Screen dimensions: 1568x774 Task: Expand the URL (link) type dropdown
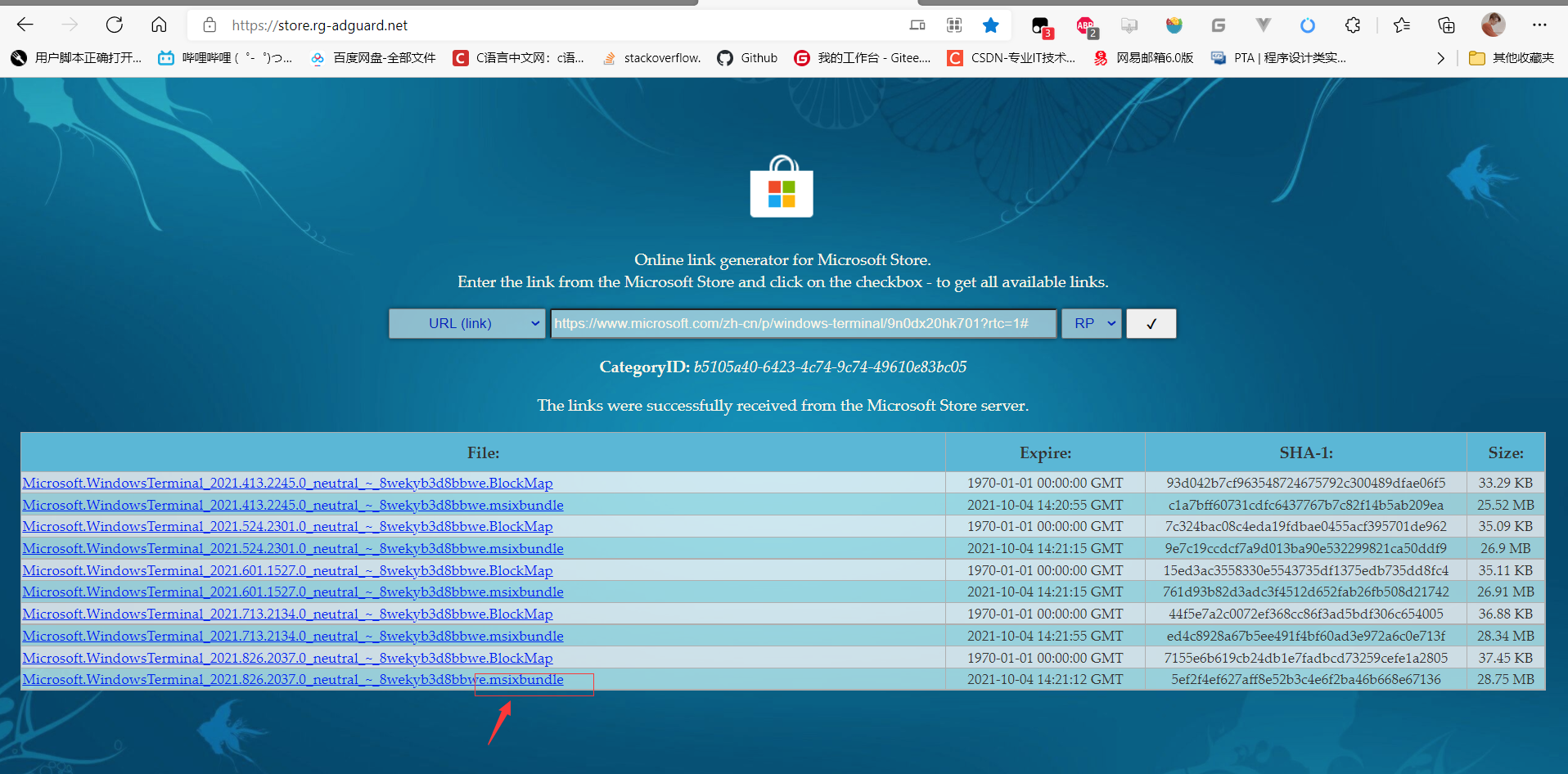click(466, 323)
